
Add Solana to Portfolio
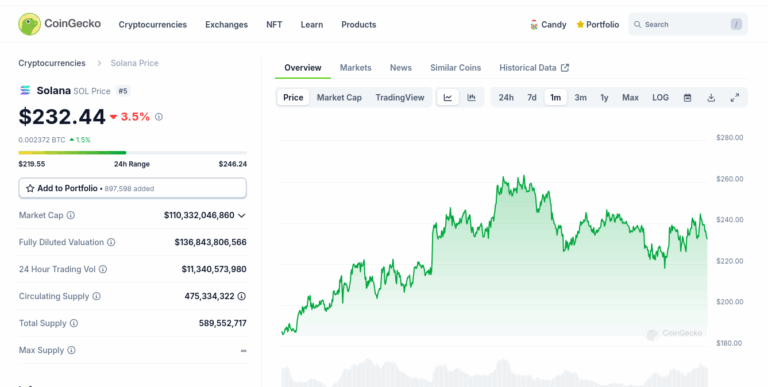[132, 188]
